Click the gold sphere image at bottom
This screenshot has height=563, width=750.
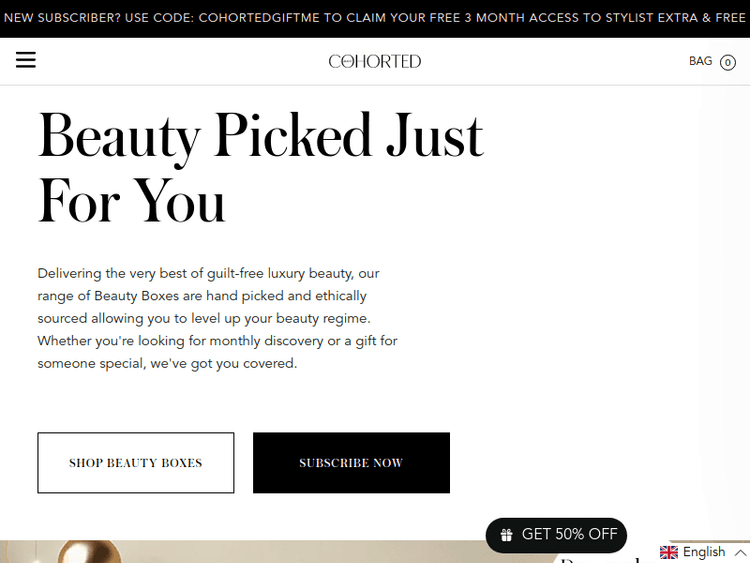88,552
